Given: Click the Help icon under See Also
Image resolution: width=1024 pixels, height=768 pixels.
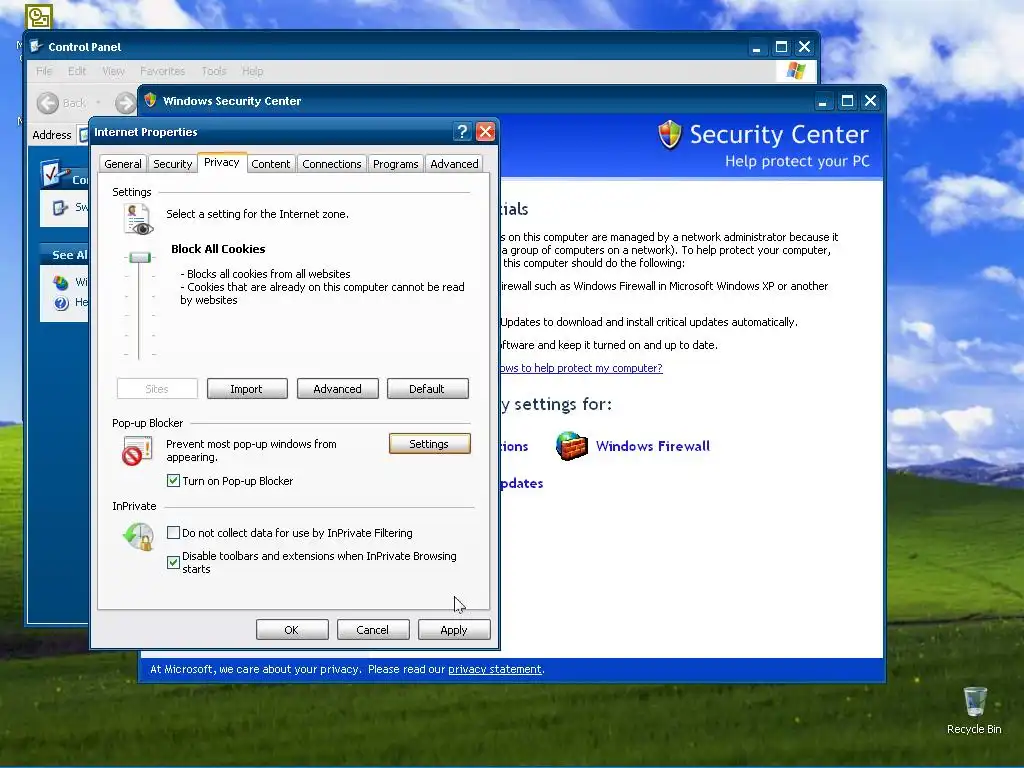Looking at the screenshot, I should [61, 302].
